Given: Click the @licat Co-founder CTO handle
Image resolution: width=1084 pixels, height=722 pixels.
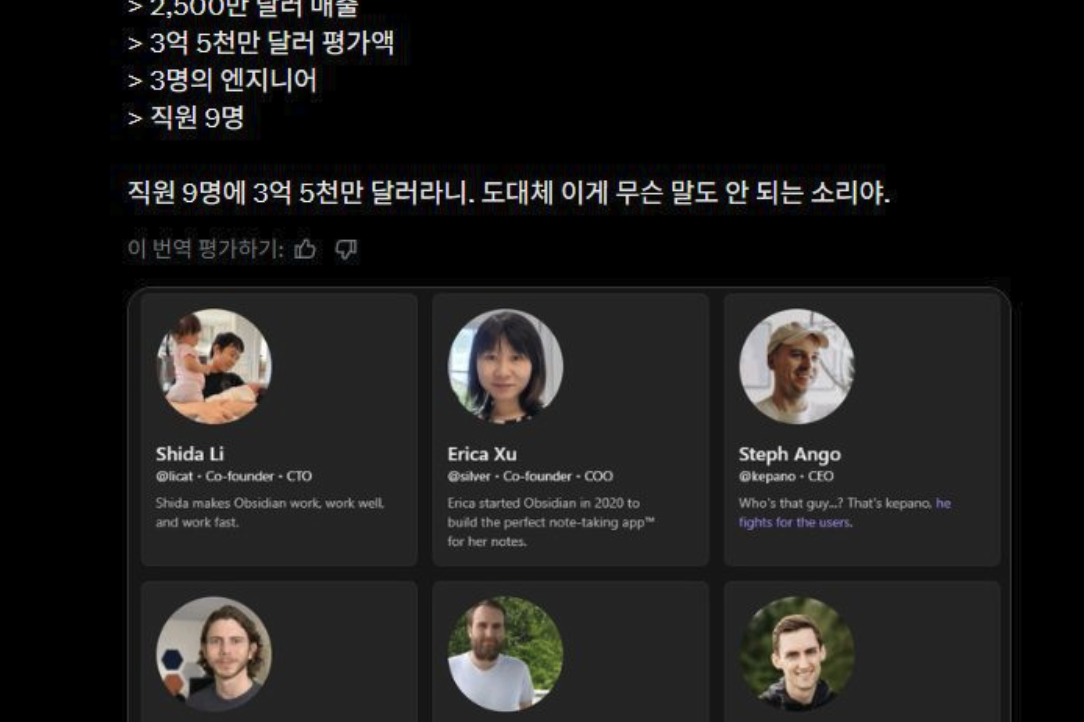Looking at the screenshot, I should tap(234, 476).
